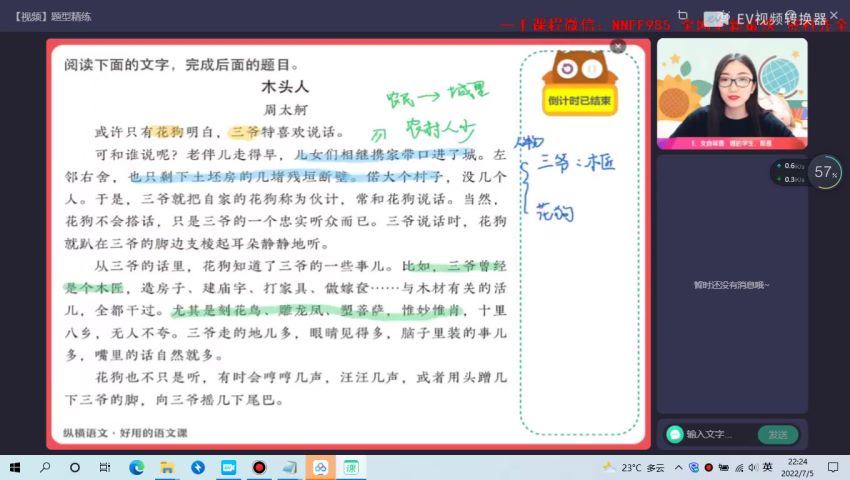The image size is (850, 480).
Task: Click the 发送 send button
Action: pos(777,434)
